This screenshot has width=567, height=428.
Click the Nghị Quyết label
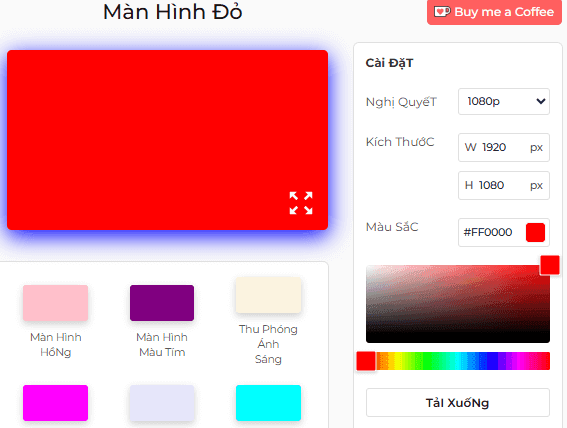coord(401,102)
